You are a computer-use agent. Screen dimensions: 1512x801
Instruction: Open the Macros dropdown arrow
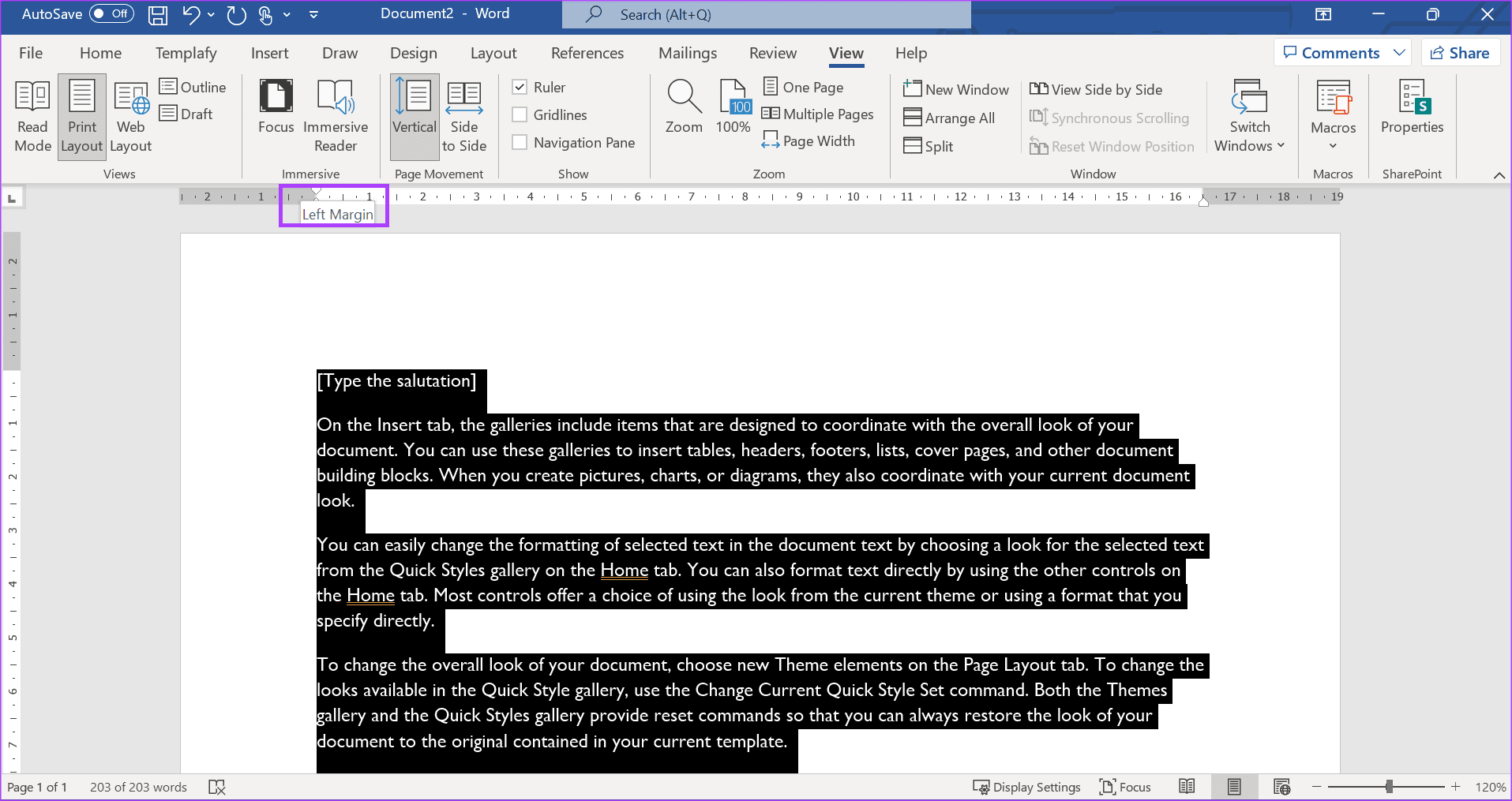click(x=1333, y=146)
